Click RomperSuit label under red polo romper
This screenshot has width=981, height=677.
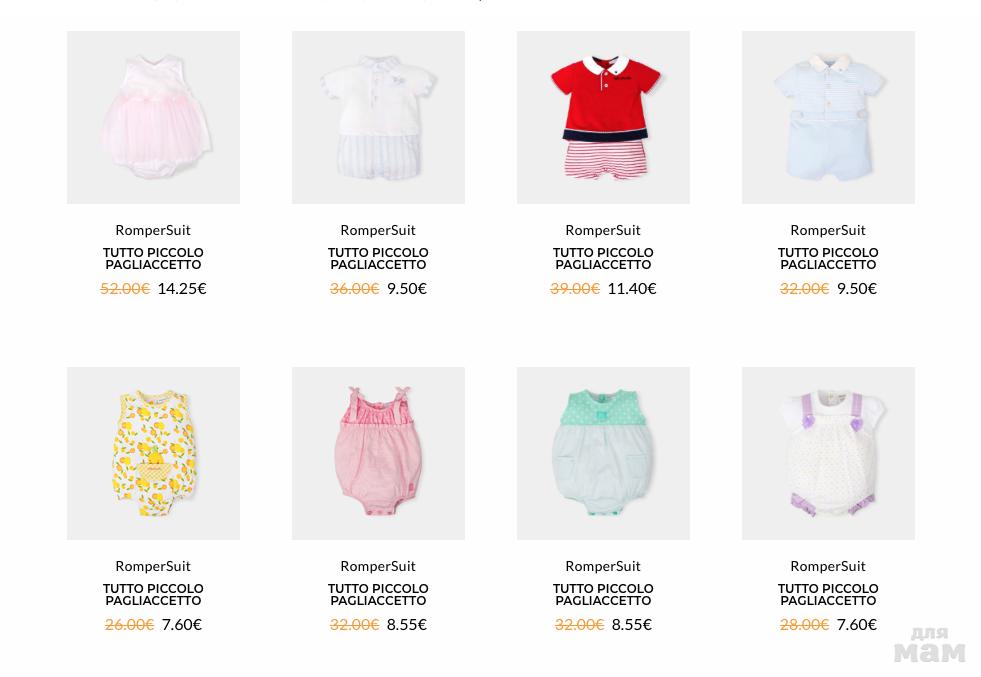(603, 230)
